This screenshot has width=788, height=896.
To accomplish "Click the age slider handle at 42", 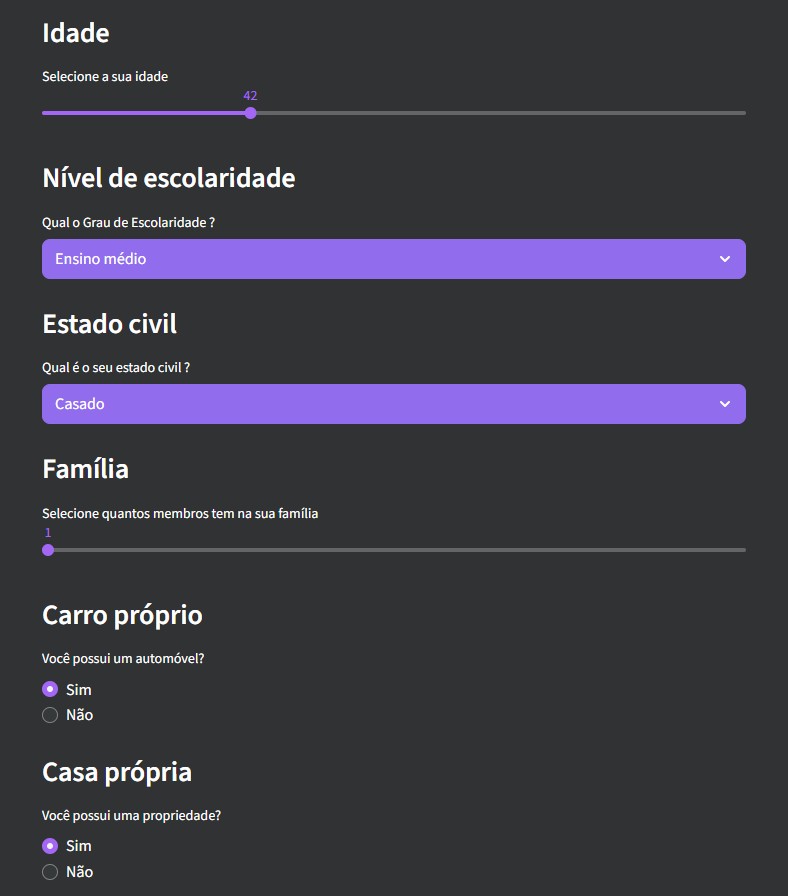I will click(x=250, y=113).
